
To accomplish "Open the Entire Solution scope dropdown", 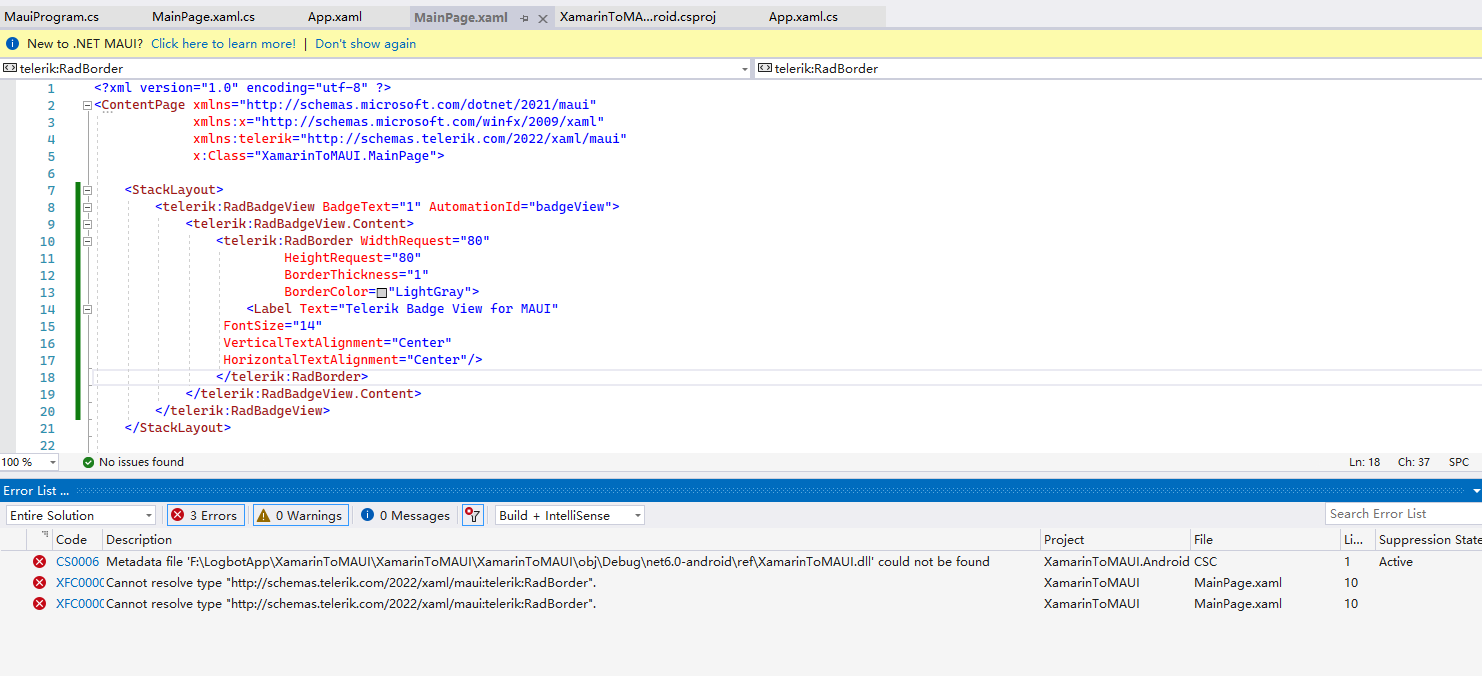I will [81, 515].
